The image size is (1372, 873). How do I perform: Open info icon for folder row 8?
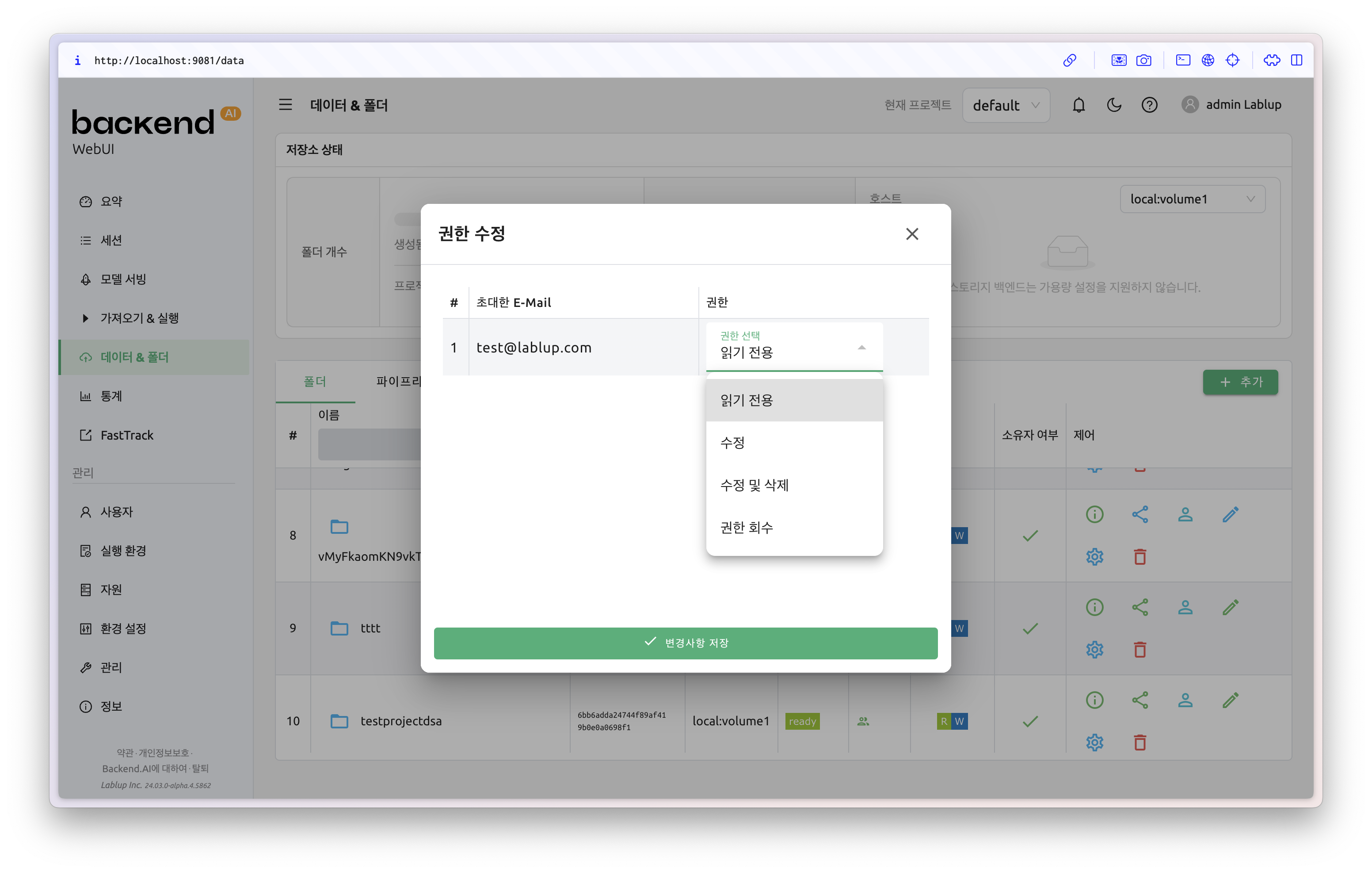(1094, 514)
